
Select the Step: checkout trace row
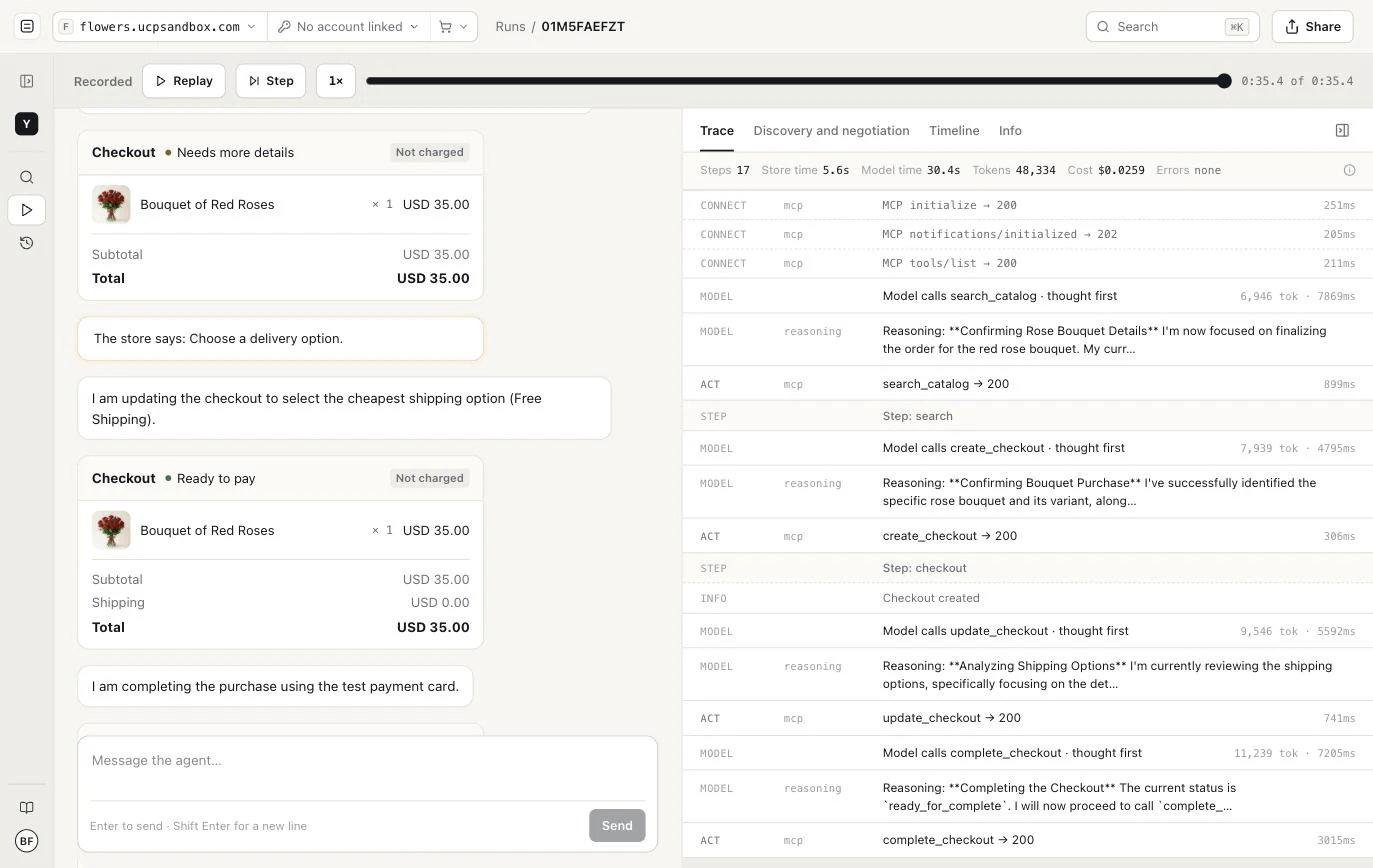[x=1027, y=568]
